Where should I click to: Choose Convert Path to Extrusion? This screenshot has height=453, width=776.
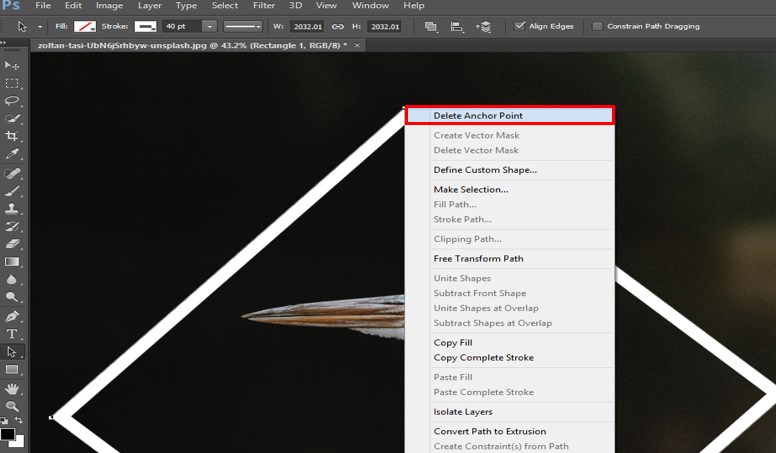click(510, 431)
